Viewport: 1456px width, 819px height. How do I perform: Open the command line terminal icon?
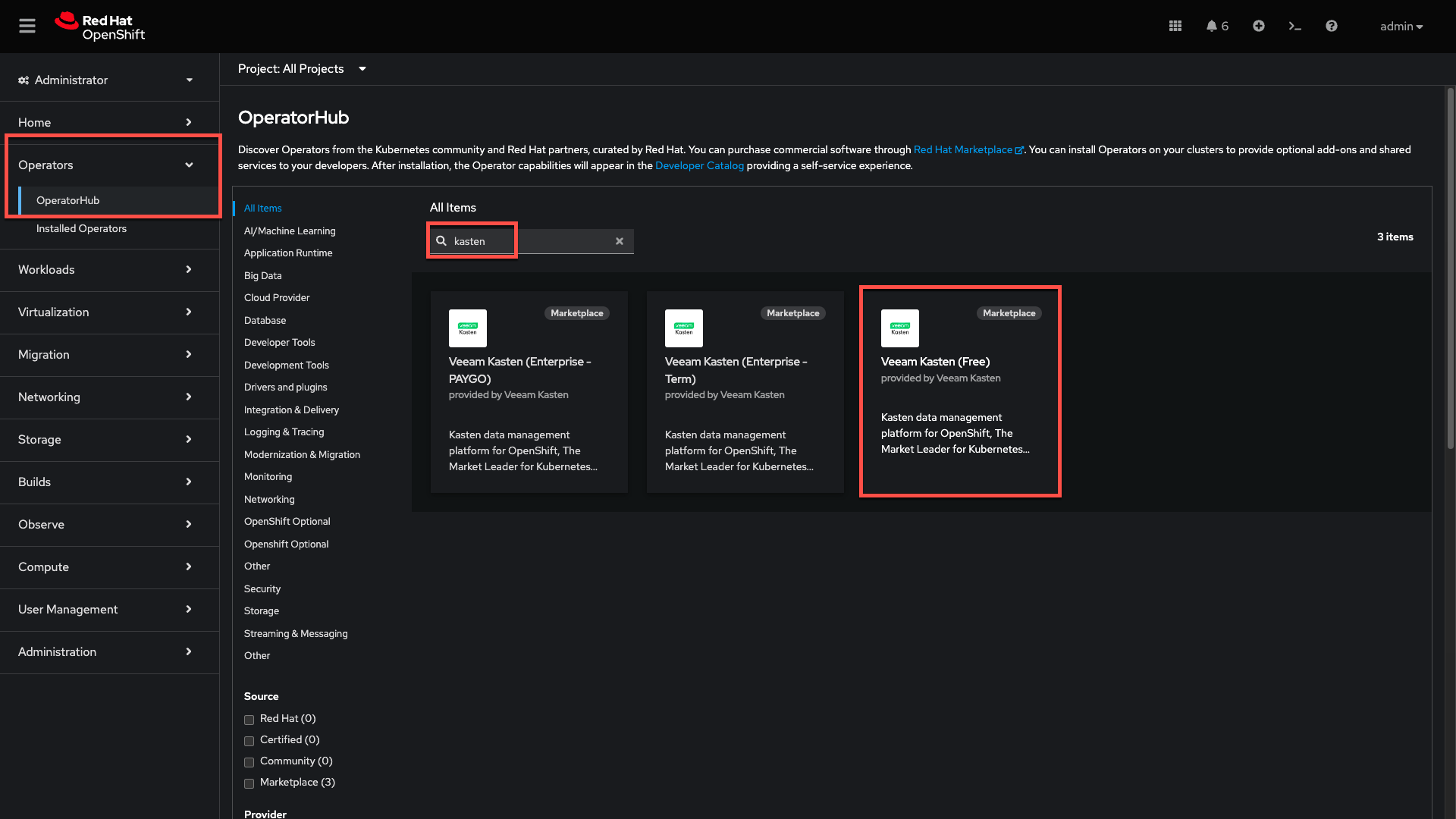coord(1295,27)
